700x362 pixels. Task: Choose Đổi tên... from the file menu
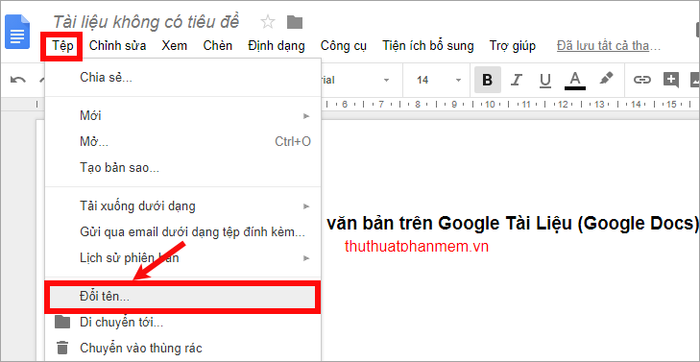click(x=183, y=297)
